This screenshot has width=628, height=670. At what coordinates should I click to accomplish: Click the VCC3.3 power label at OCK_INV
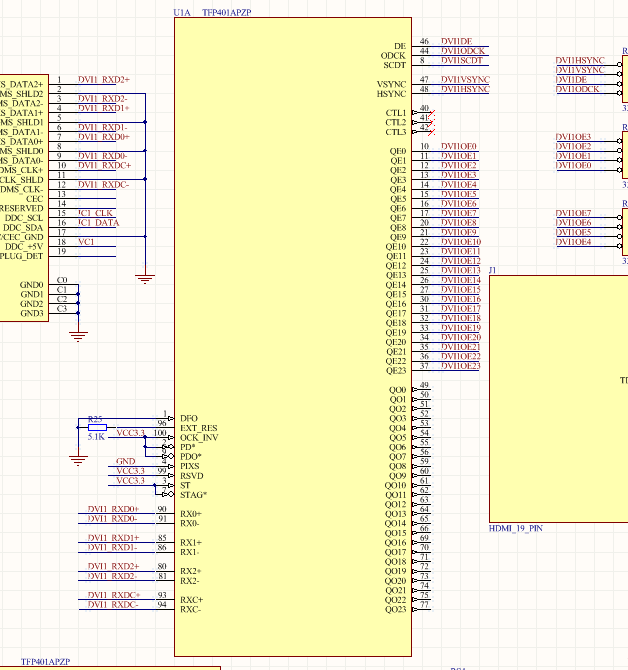click(130, 433)
